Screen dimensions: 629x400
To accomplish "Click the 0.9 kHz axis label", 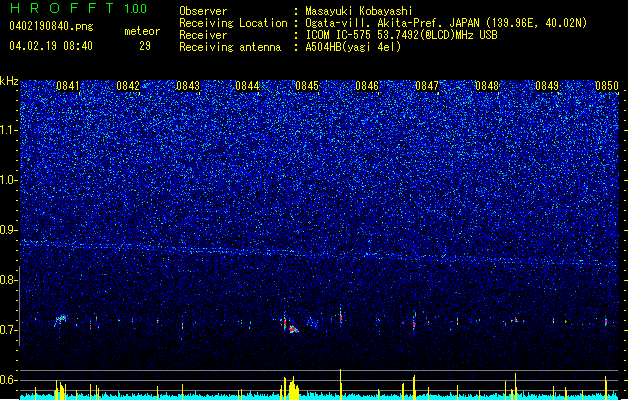I will (x=8, y=230).
